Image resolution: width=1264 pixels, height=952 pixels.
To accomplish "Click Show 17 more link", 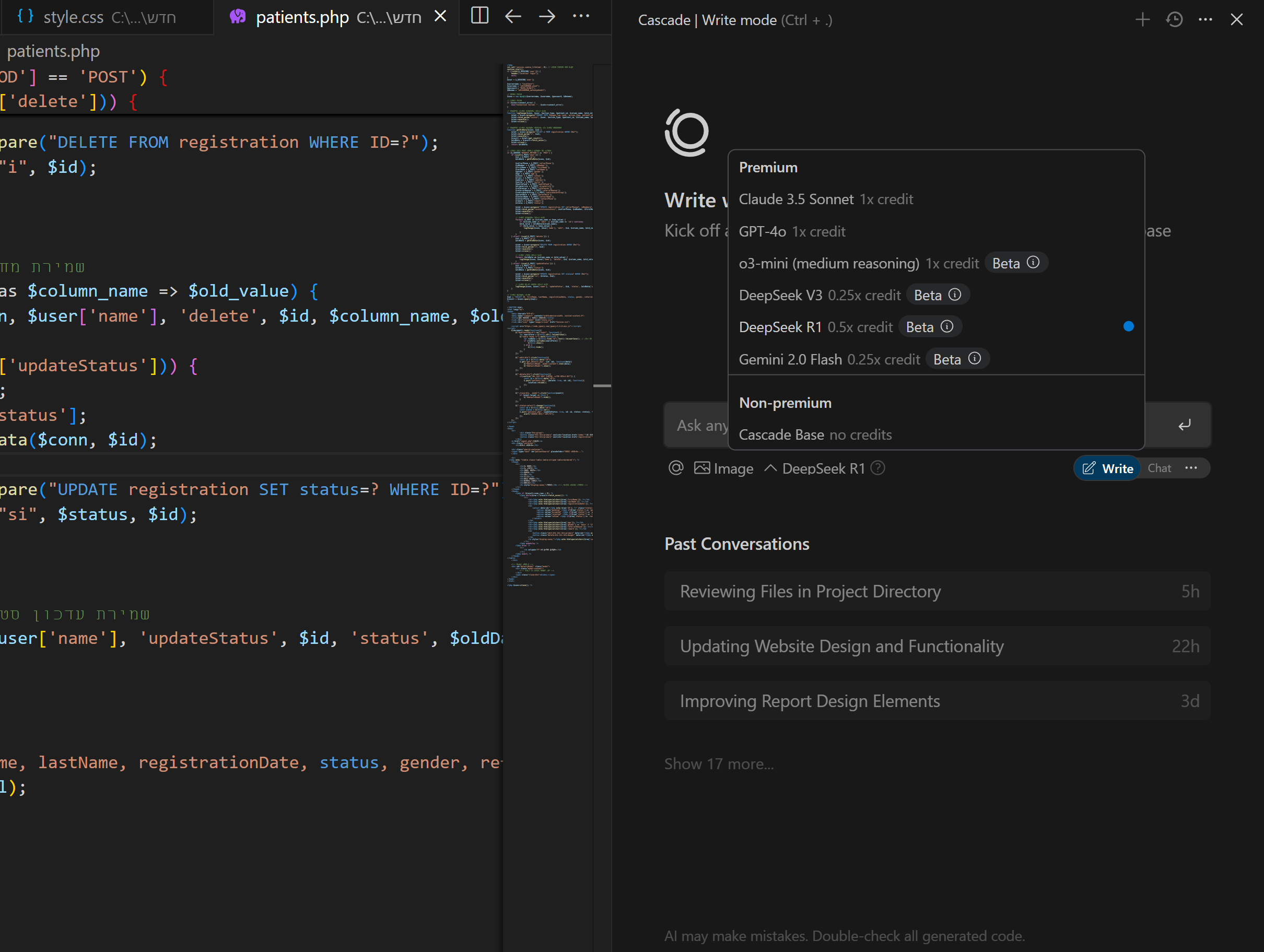I will click(x=718, y=764).
